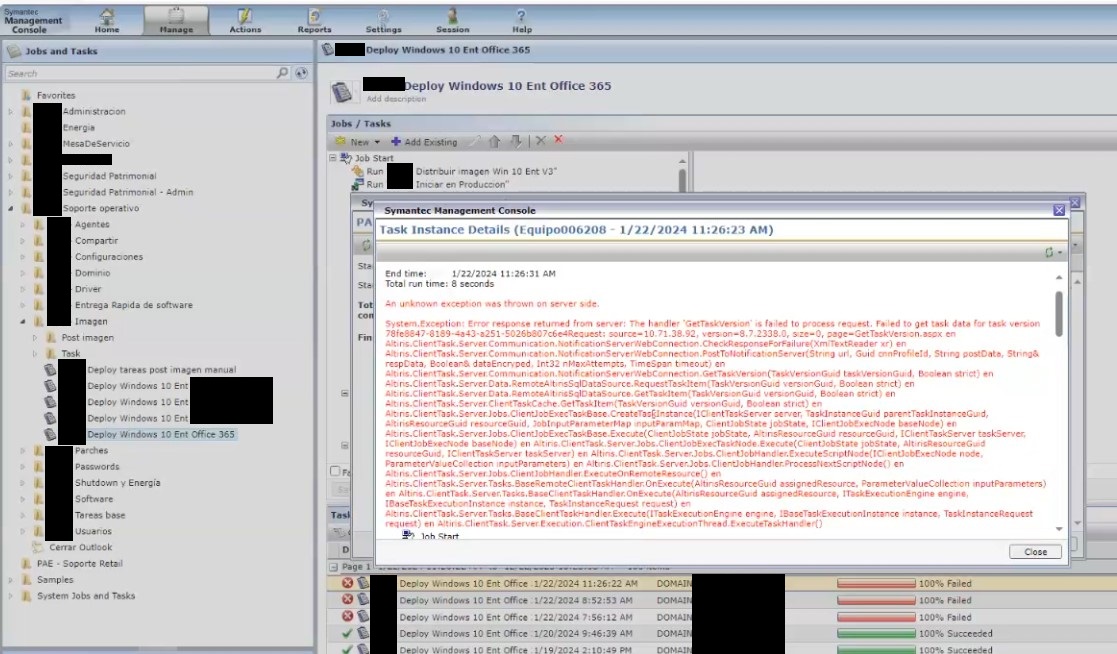Click the red X delete icon
The image size is (1117, 654).
[558, 140]
